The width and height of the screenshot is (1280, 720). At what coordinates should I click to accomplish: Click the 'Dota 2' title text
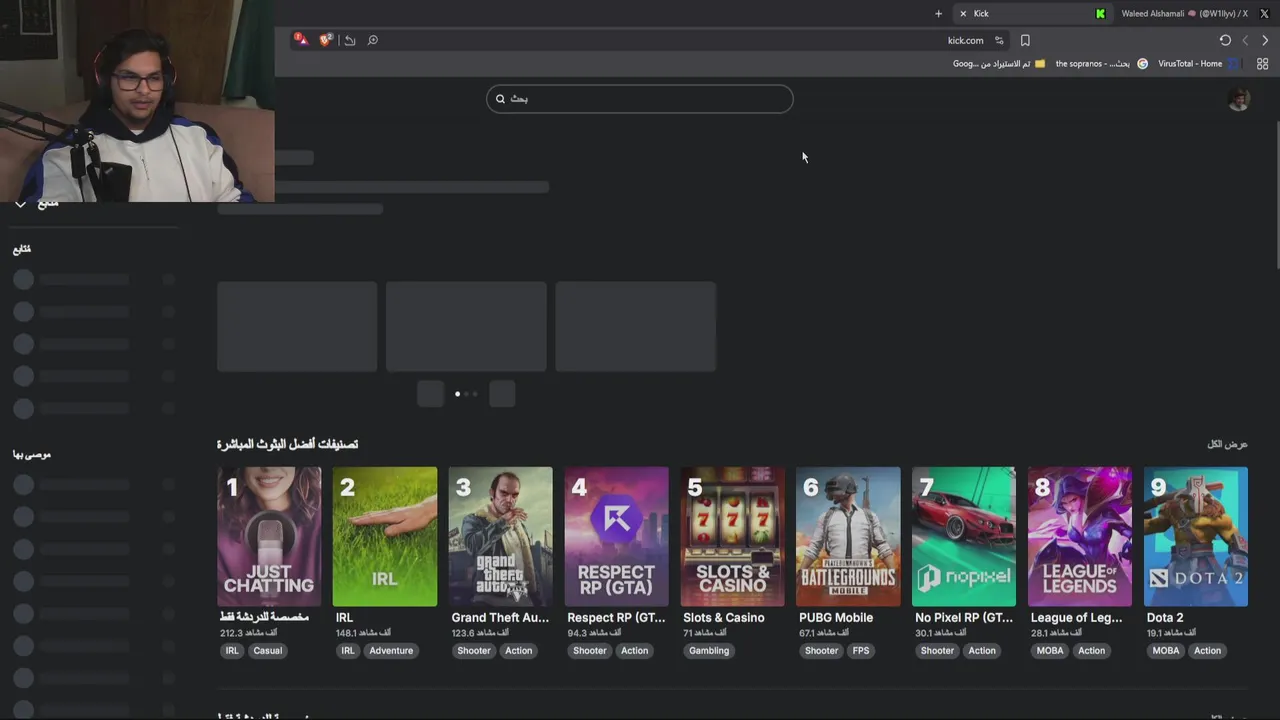[1165, 617]
